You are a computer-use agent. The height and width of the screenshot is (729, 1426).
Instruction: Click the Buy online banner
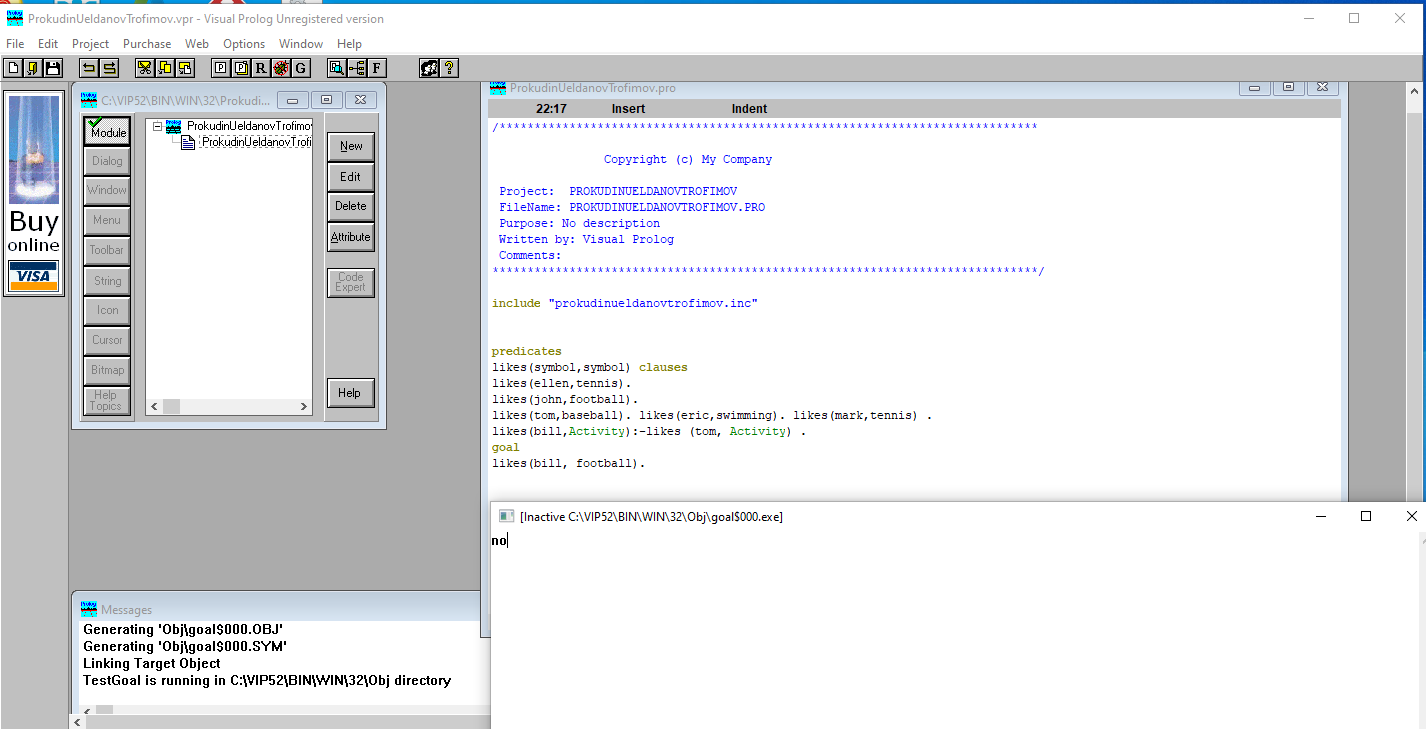[x=34, y=193]
